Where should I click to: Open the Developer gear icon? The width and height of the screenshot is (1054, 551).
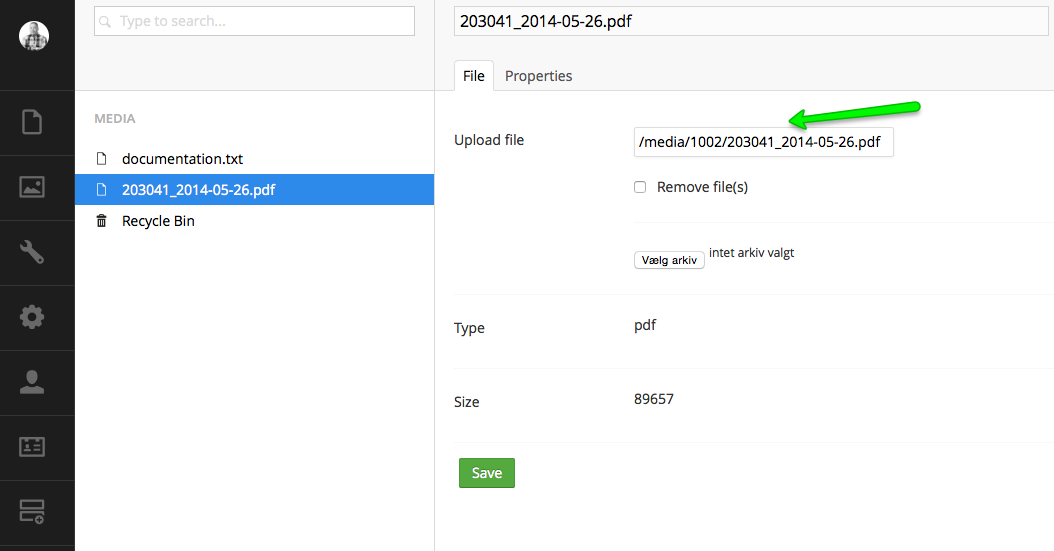[32, 316]
